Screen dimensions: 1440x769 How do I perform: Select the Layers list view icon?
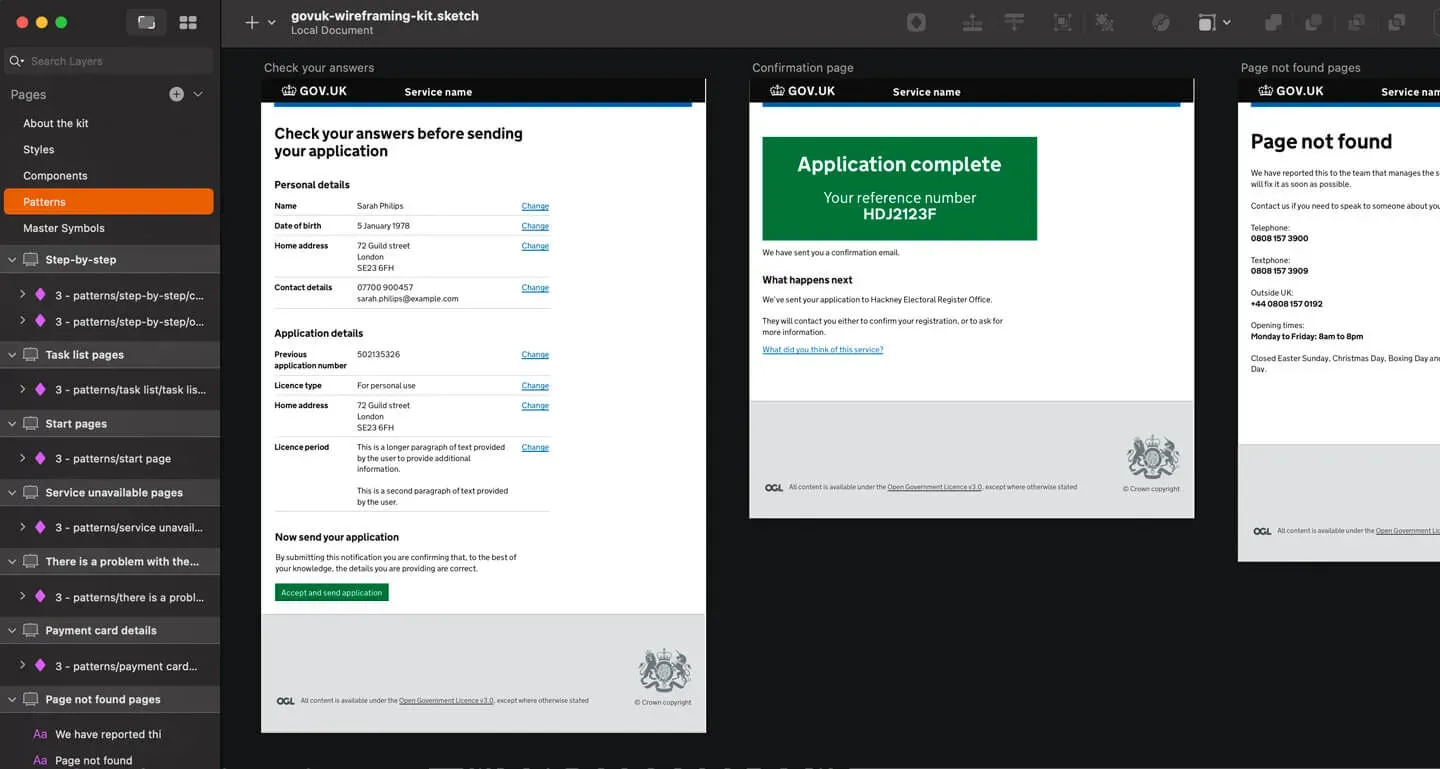pyautogui.click(x=146, y=22)
